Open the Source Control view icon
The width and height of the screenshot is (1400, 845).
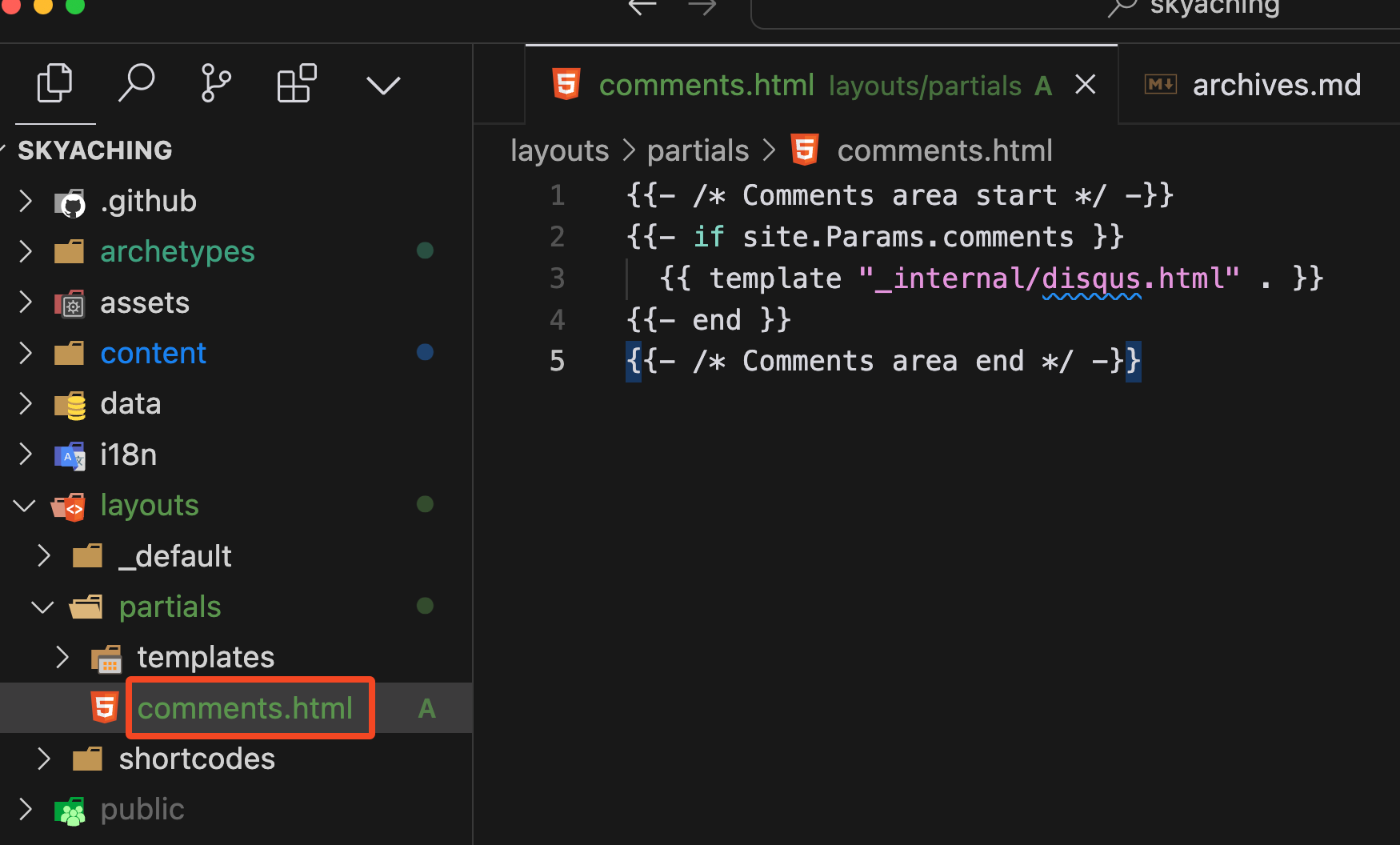(x=216, y=83)
